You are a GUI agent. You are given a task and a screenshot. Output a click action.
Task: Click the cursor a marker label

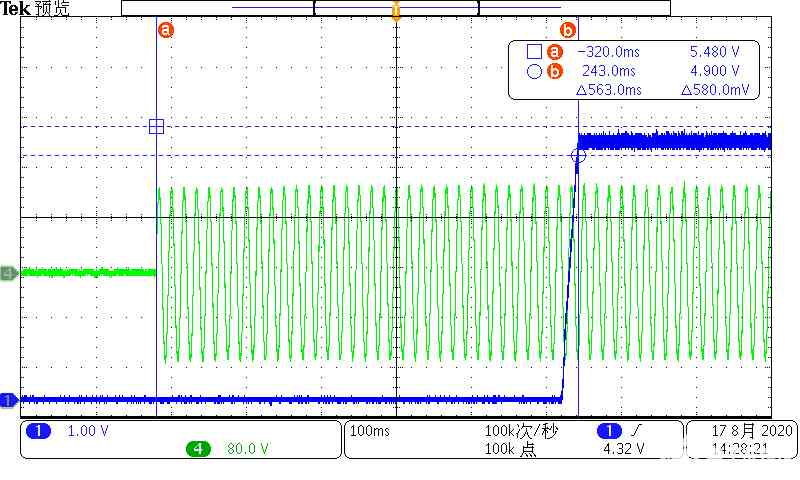pyautogui.click(x=165, y=30)
